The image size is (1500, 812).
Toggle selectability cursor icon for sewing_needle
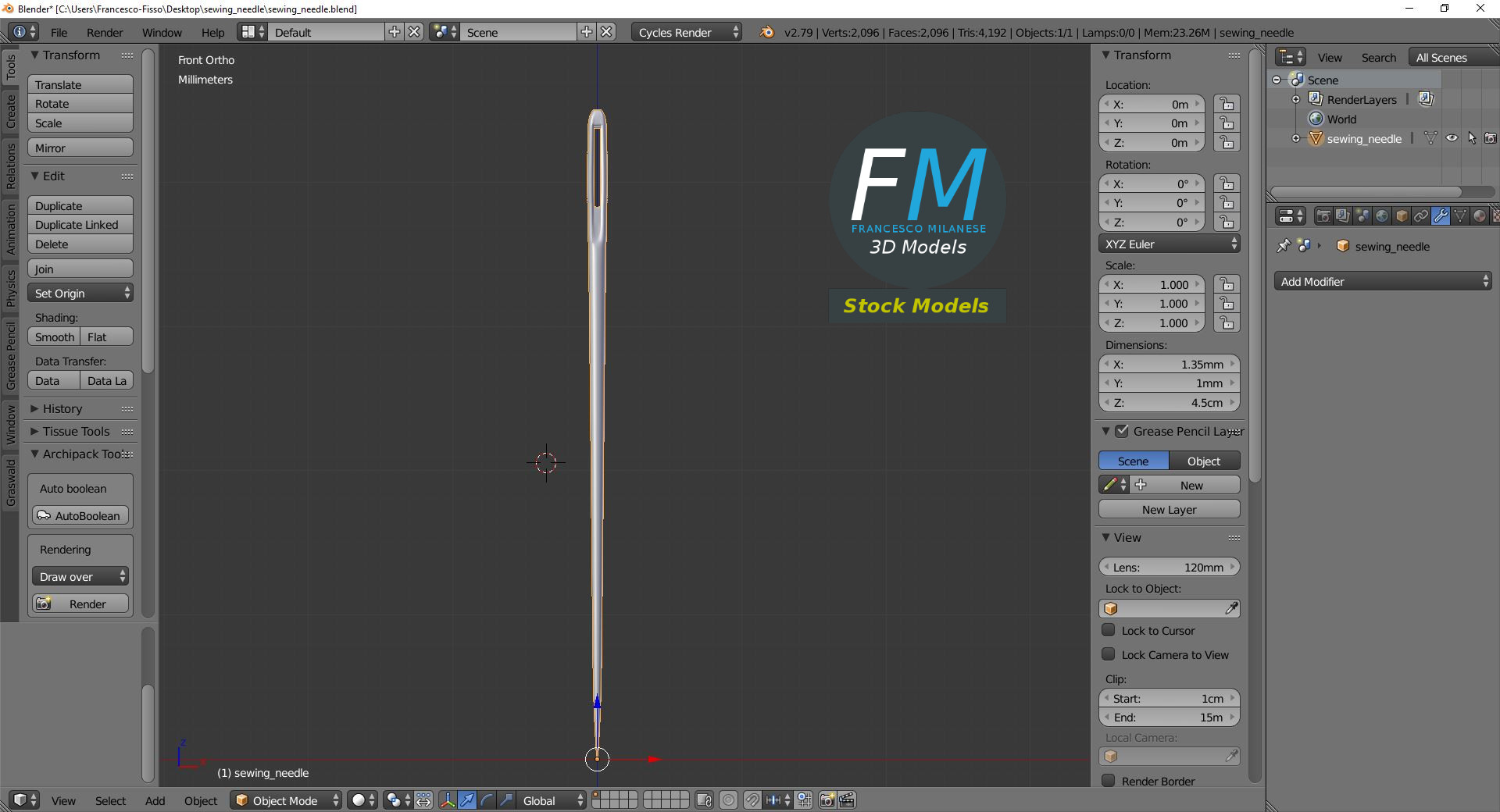pos(1472,138)
